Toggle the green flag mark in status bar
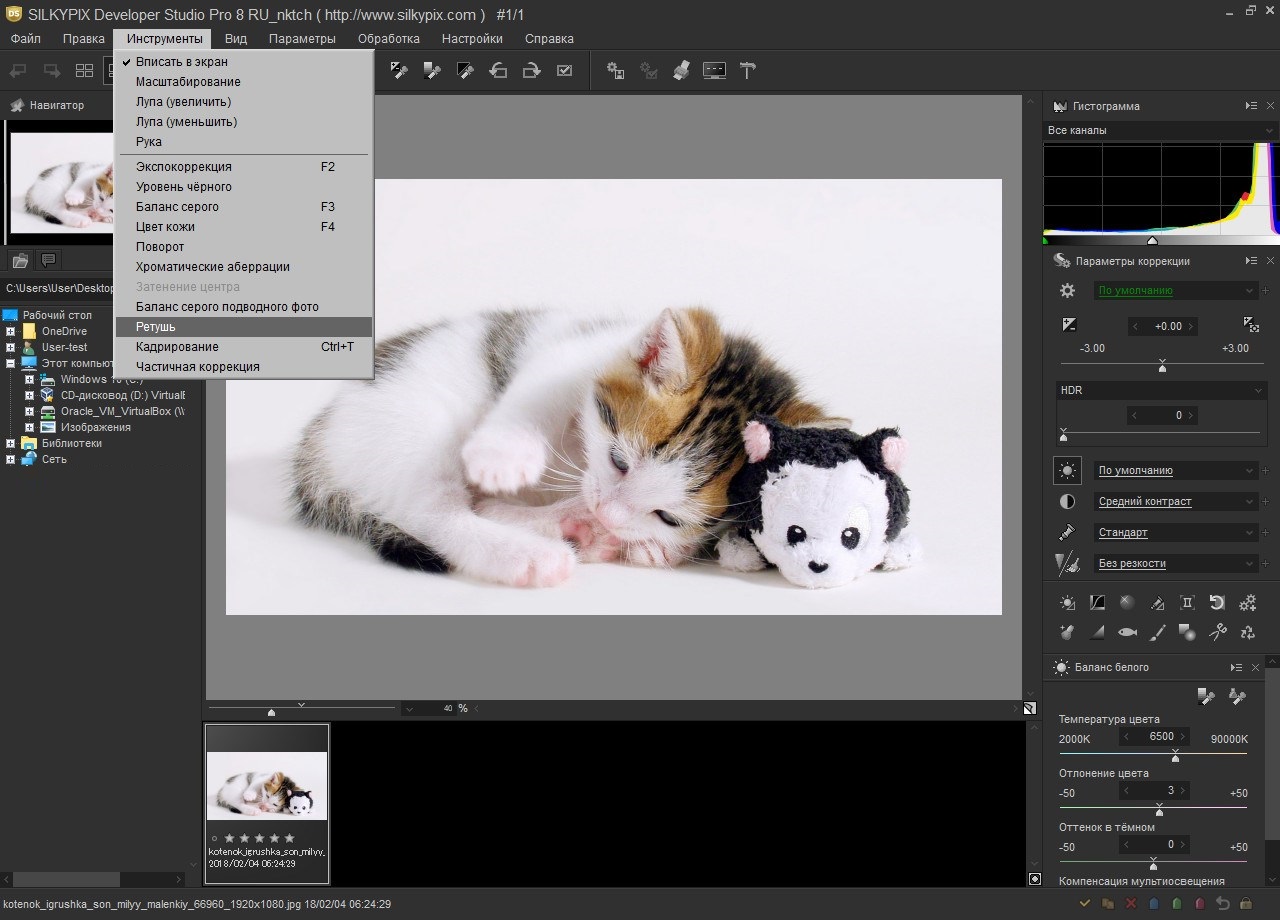 pyautogui.click(x=1177, y=903)
